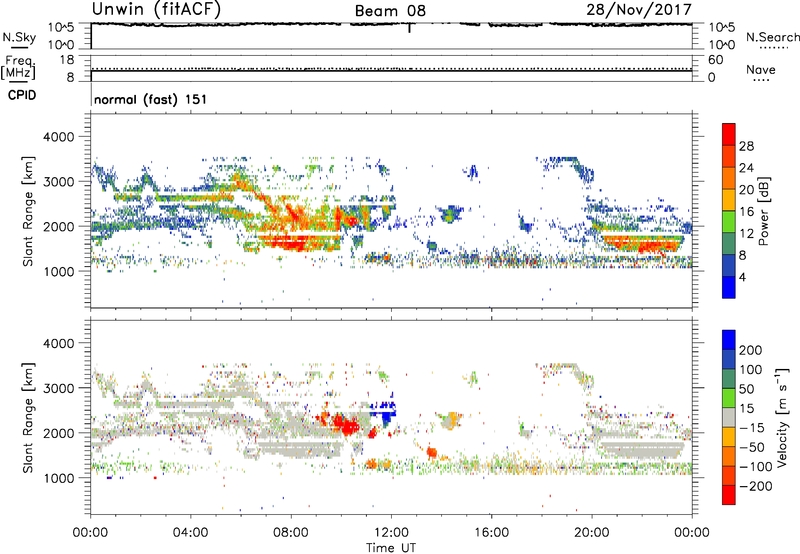Viewport: 800px width, 554px height.
Task: Click power colorbar tick value 16
Action: click(746, 212)
